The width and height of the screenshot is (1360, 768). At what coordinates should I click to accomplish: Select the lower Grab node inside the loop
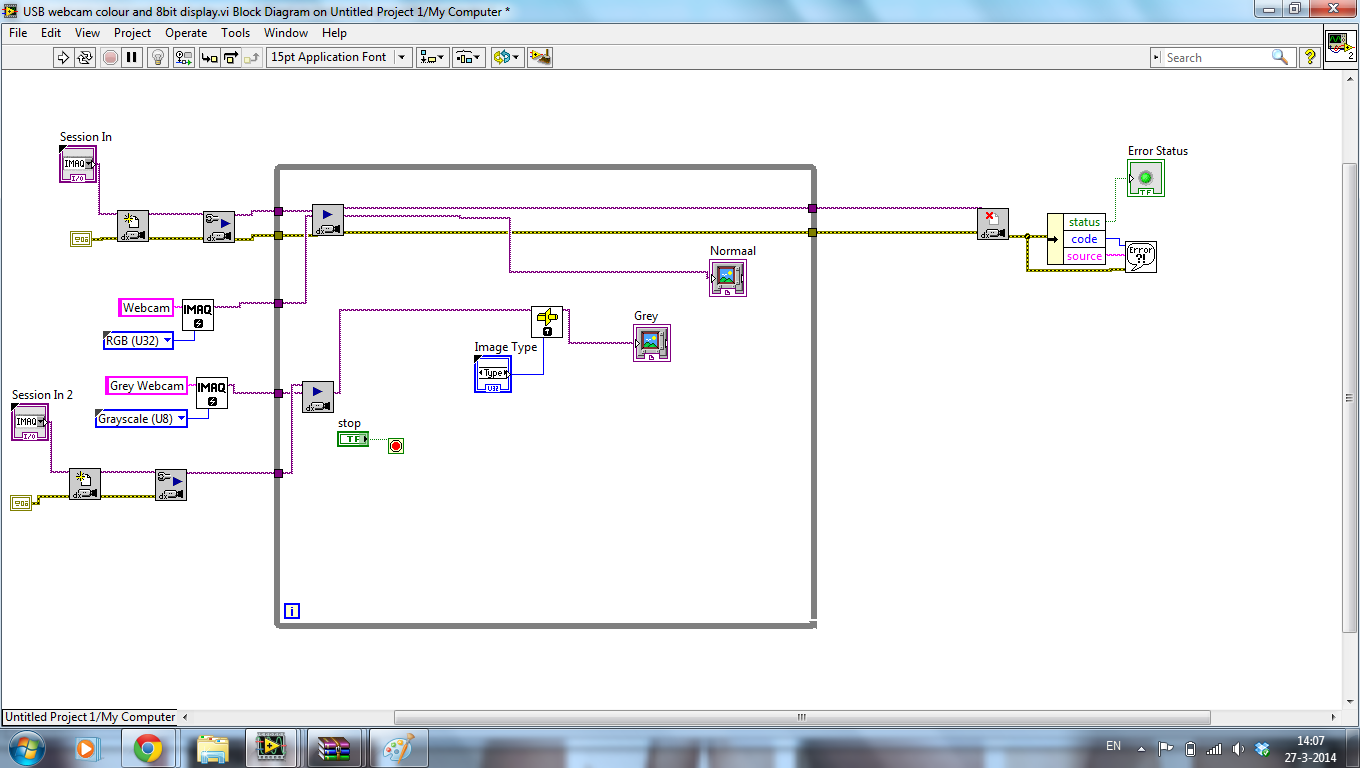[318, 397]
